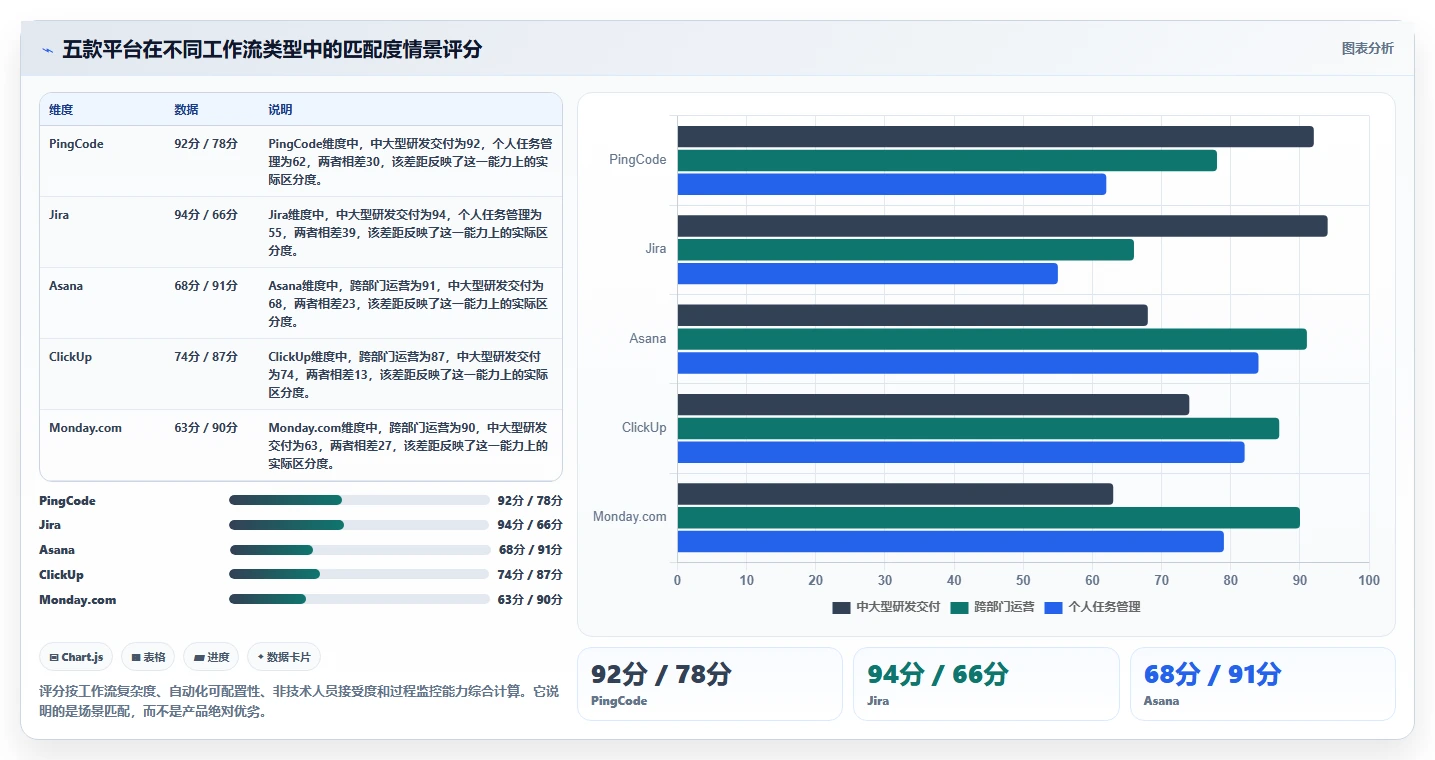Toggle the 跨部门运营 legend item
1435x760 pixels.
point(992,607)
